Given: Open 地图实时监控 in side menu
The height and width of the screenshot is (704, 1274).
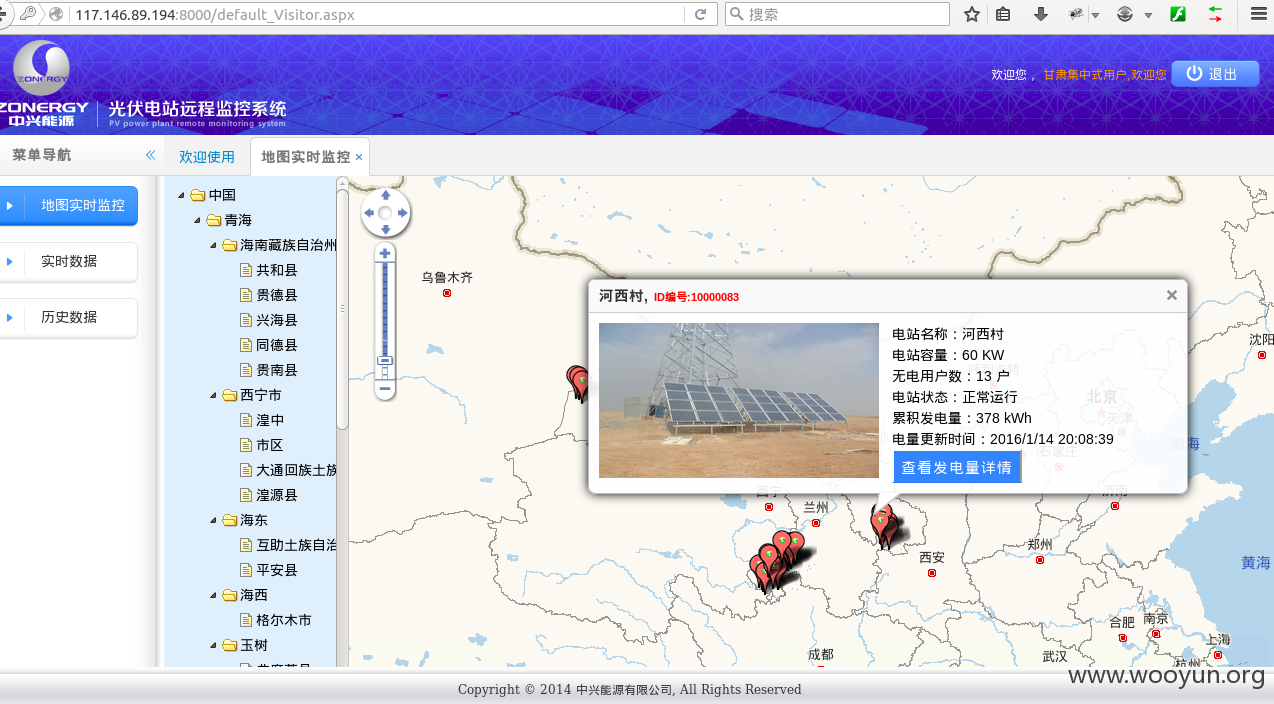Looking at the screenshot, I should pos(69,205).
